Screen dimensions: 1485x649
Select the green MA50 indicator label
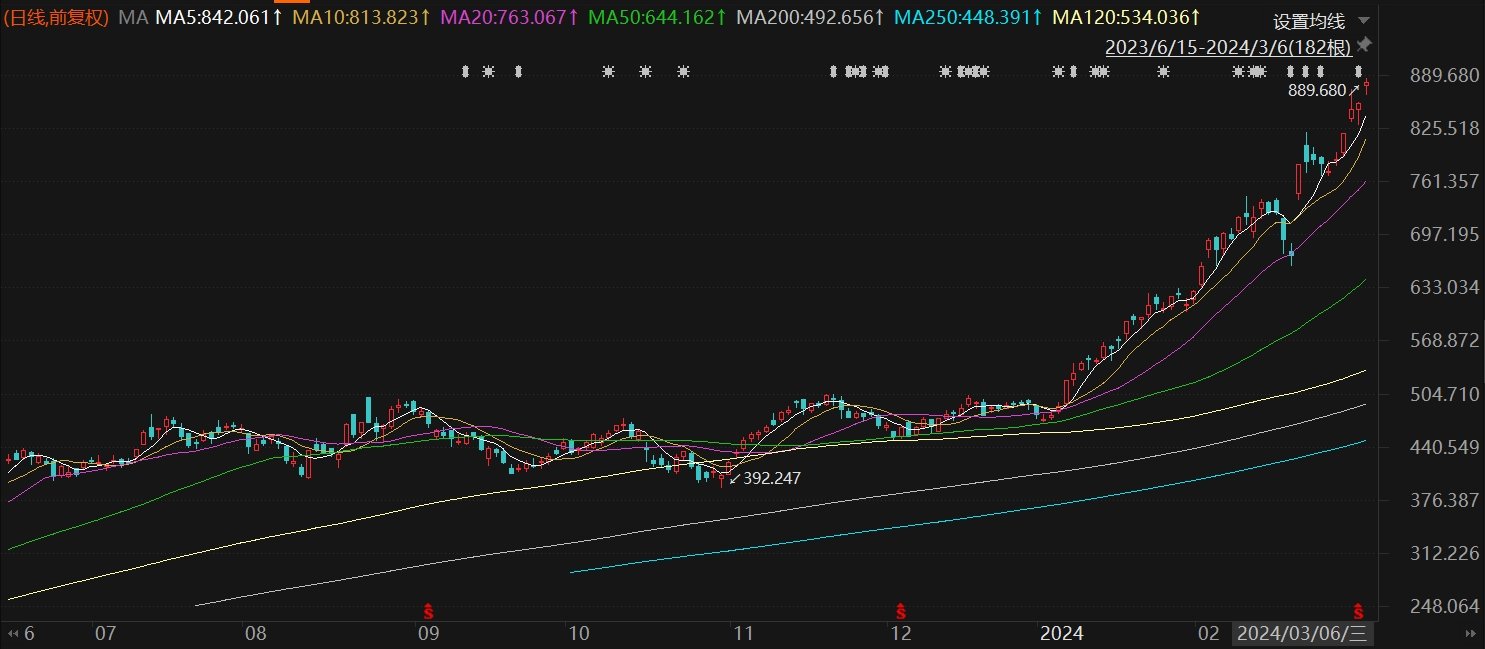tap(658, 18)
